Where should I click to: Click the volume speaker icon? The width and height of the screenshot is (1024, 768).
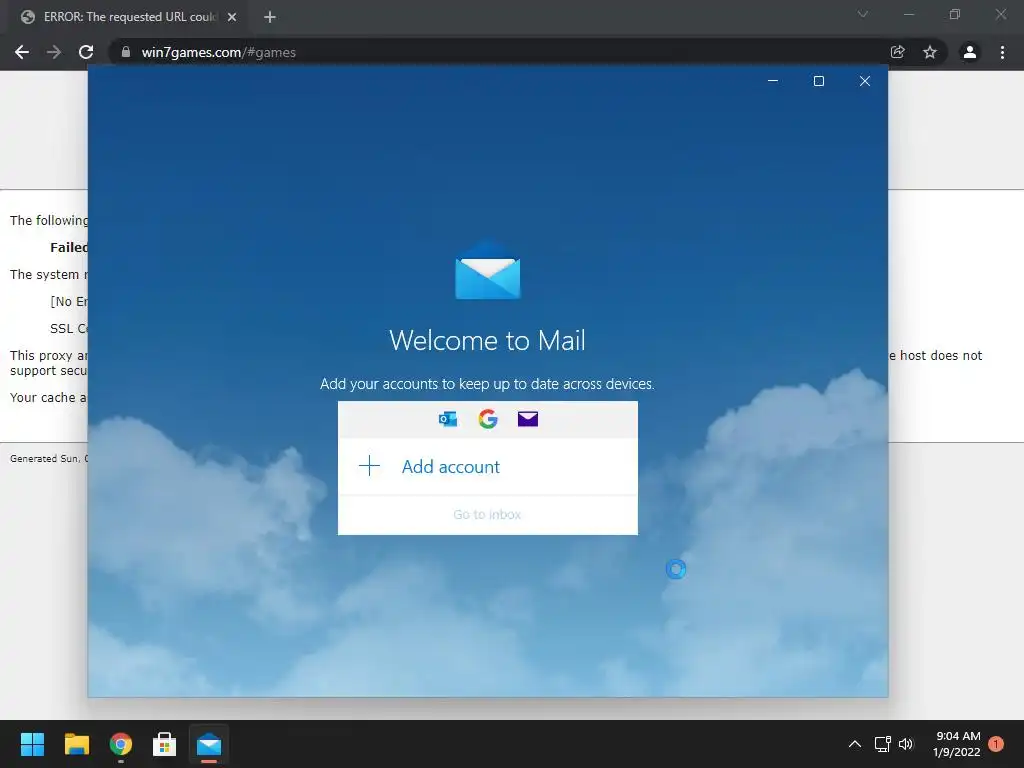[x=906, y=744]
